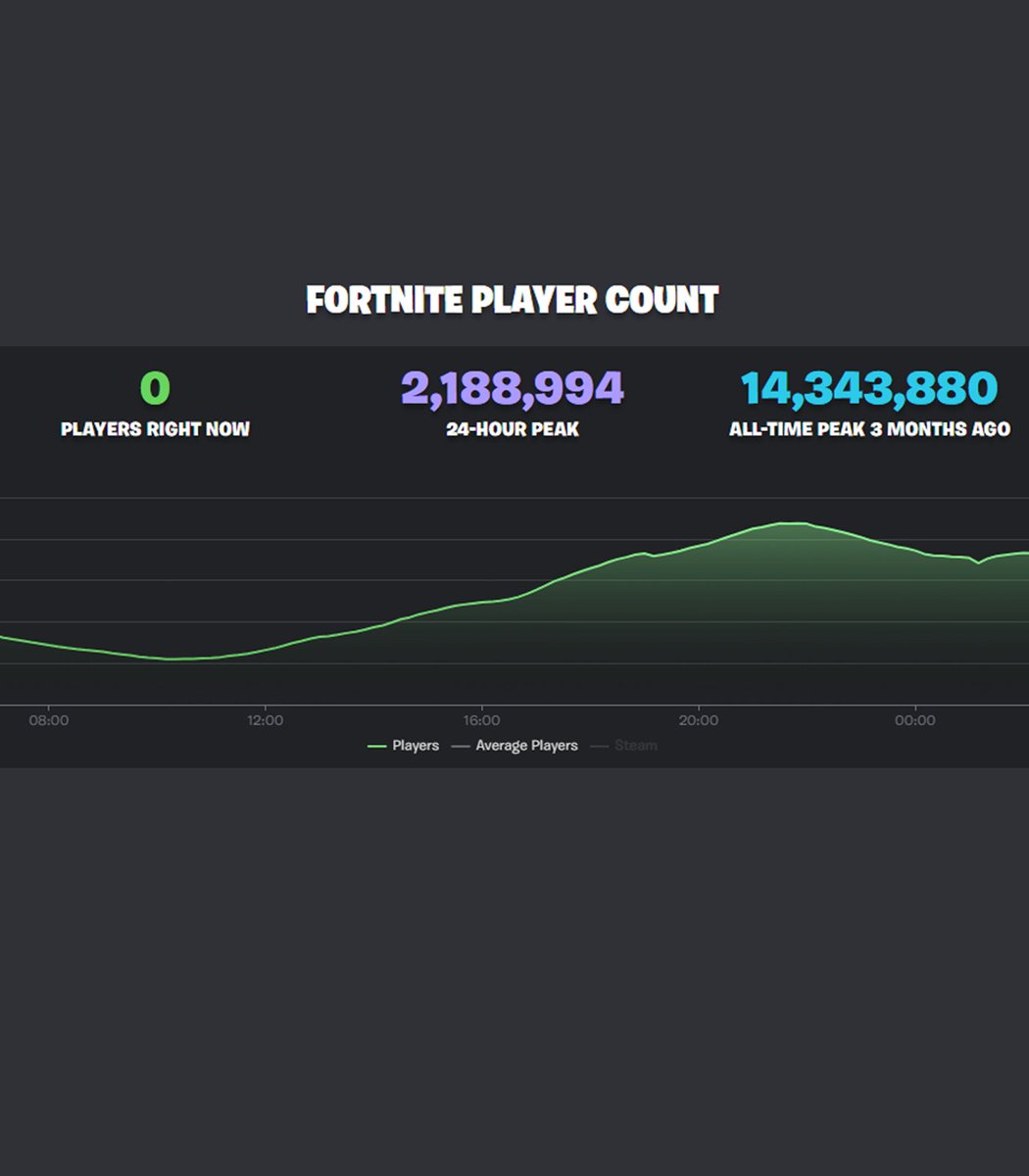This screenshot has height=1176, width=1029.
Task: Click the "Players Right Now" label
Action: click(155, 429)
